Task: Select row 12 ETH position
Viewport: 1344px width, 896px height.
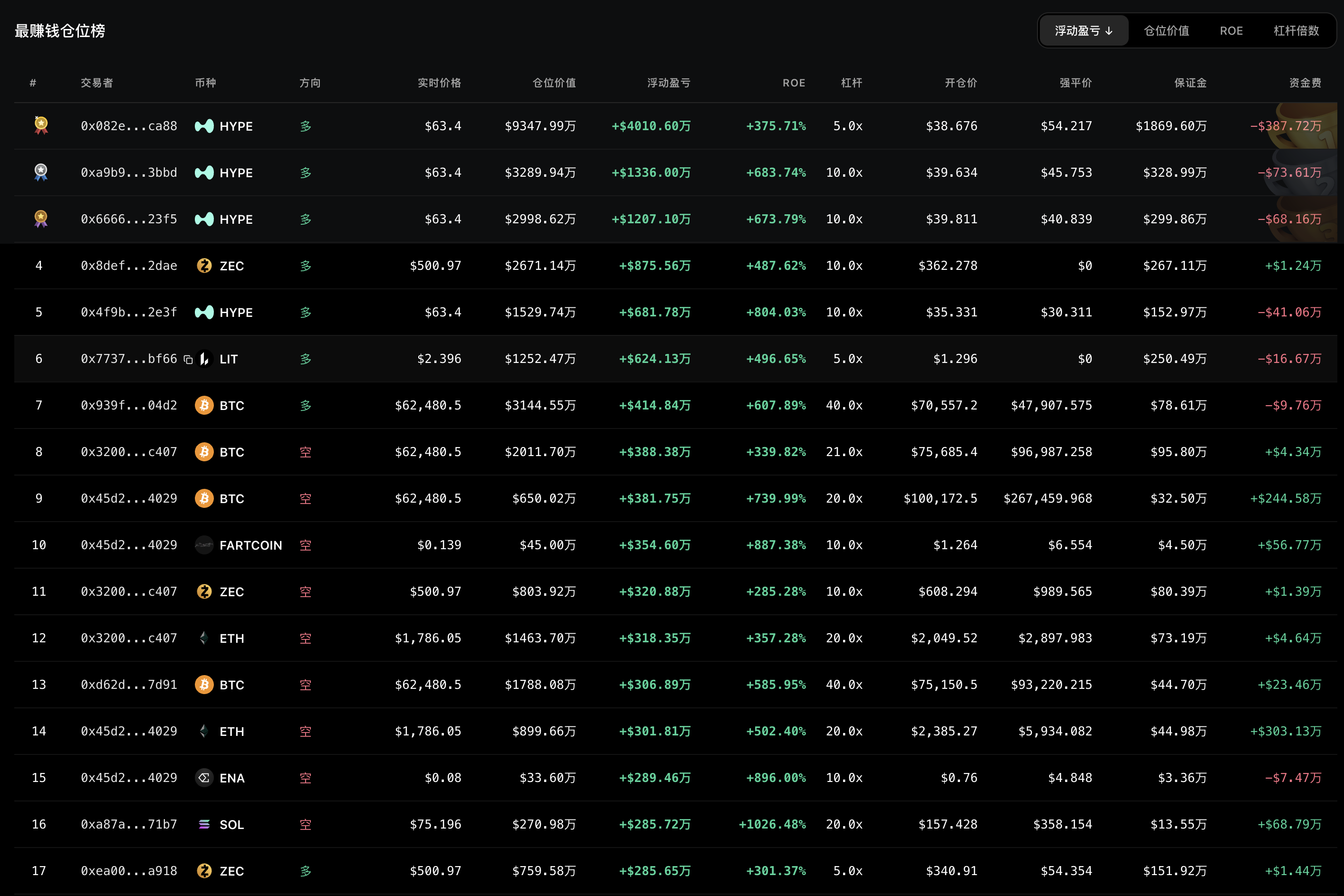Action: coord(675,639)
